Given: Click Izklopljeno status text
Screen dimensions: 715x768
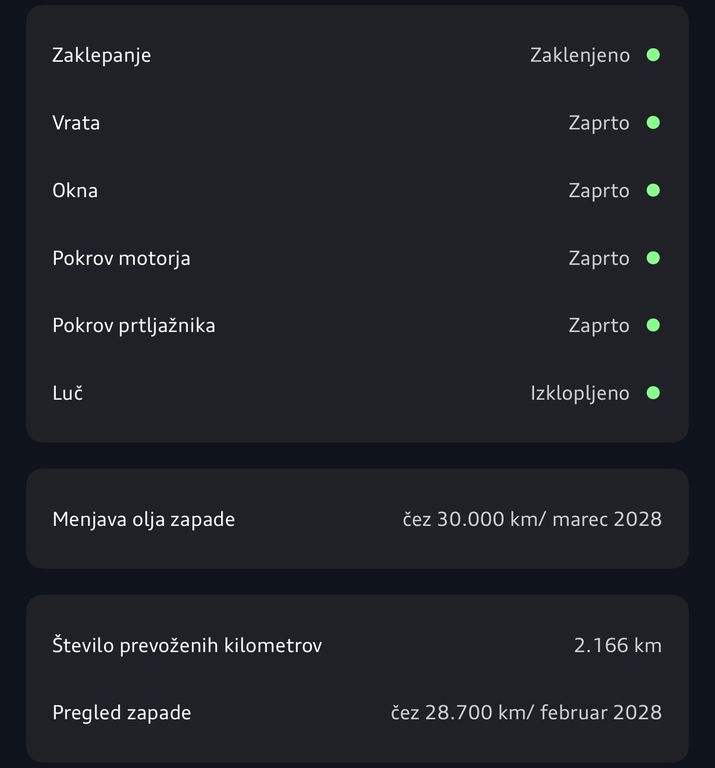Looking at the screenshot, I should tap(580, 393).
